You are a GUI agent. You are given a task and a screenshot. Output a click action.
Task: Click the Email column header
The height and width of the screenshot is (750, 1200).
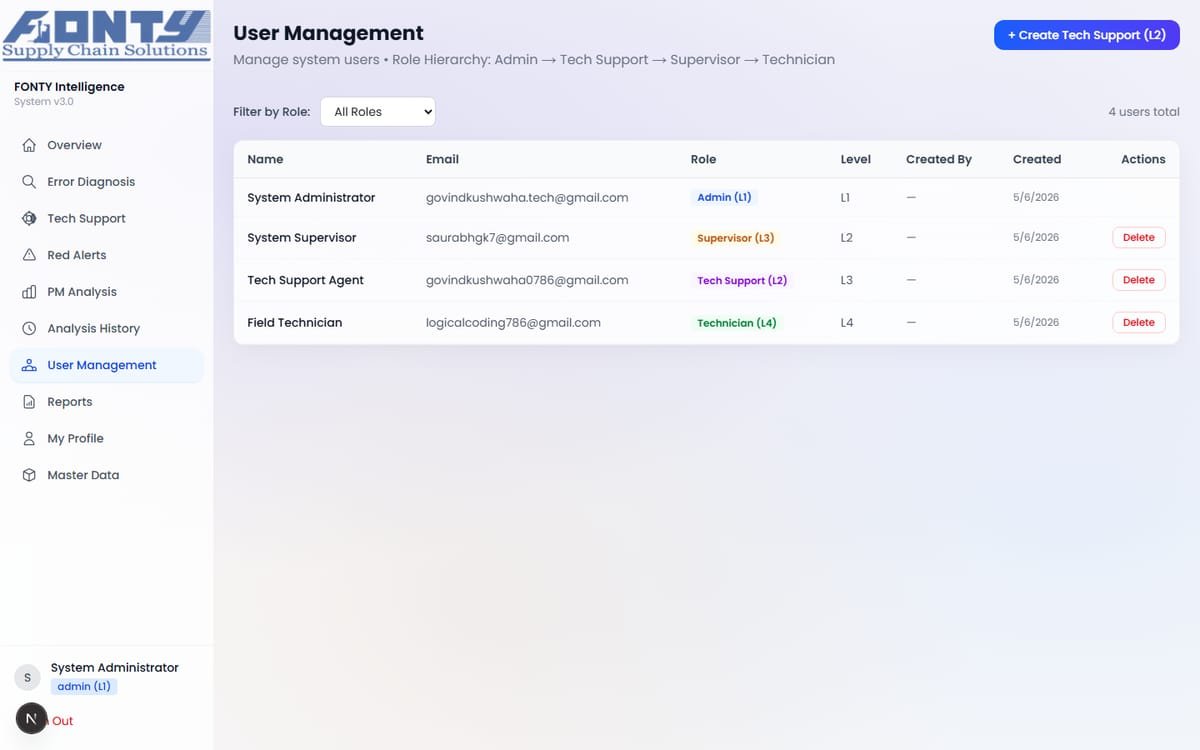[442, 159]
